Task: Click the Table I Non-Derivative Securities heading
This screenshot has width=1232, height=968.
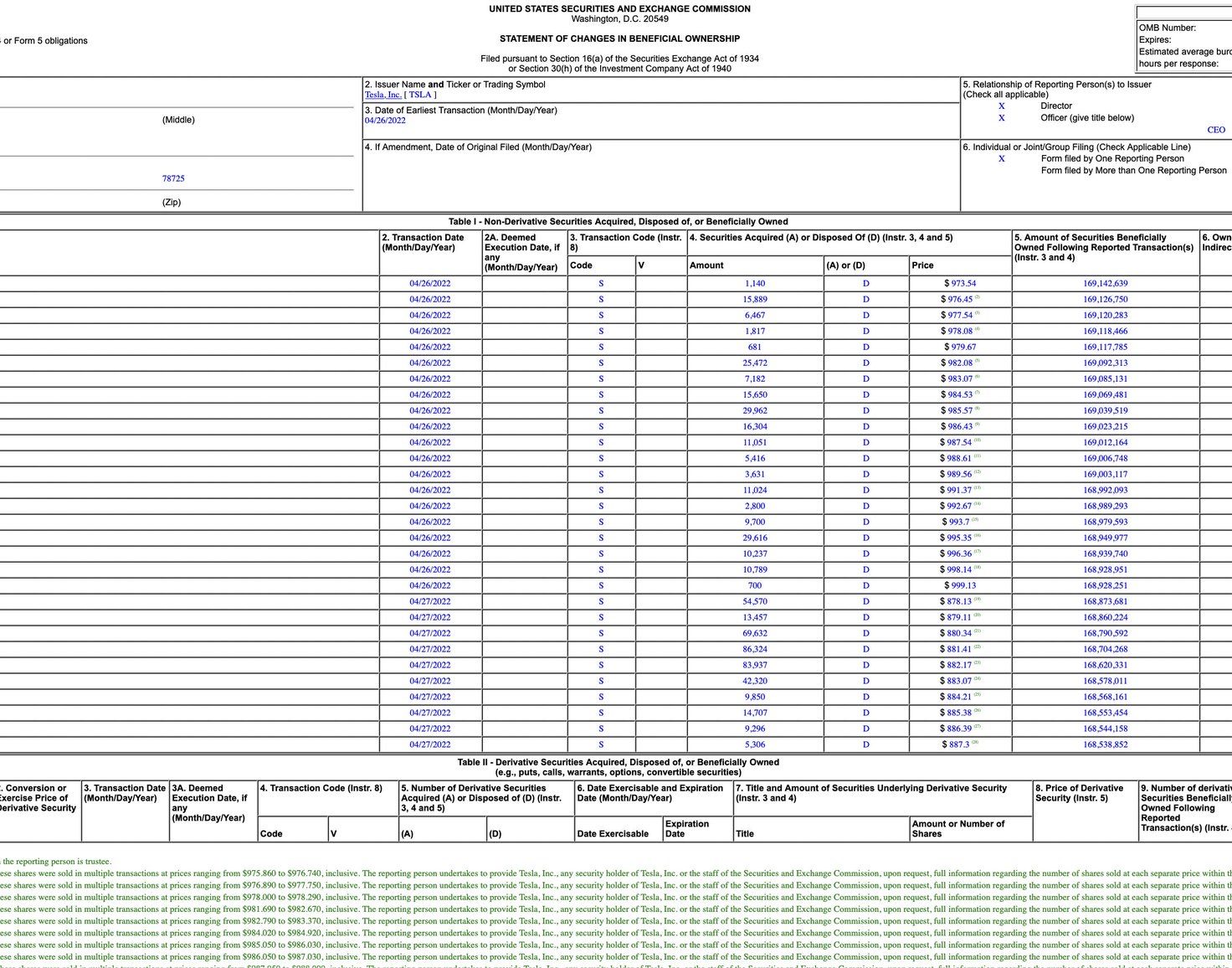Action: [x=618, y=222]
